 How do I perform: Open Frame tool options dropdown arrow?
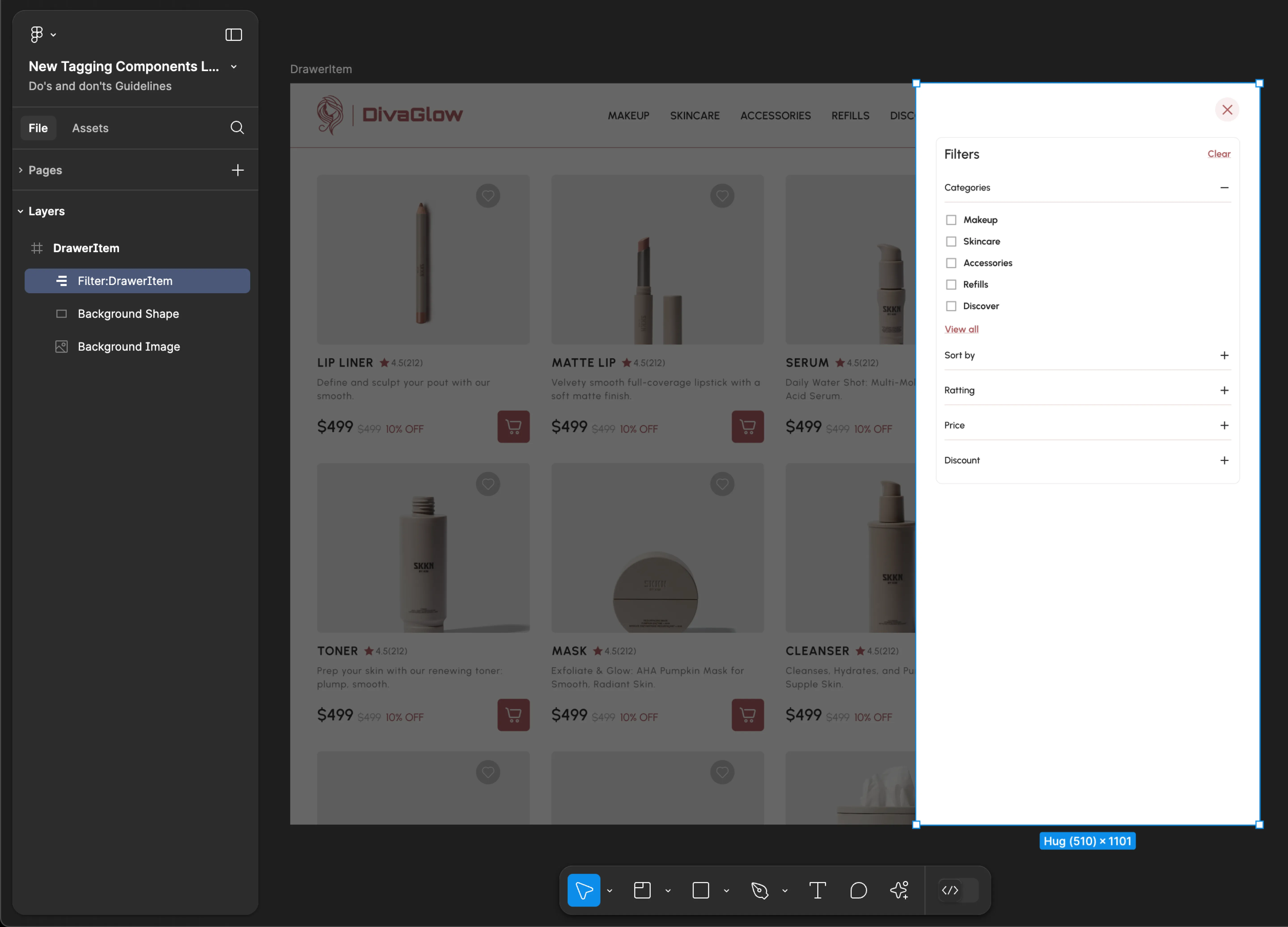click(x=668, y=891)
